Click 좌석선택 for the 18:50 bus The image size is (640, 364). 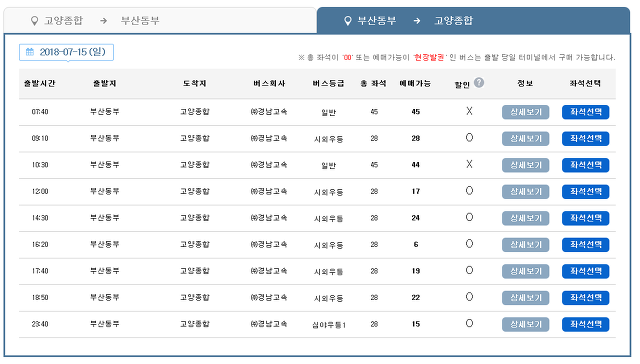(x=586, y=297)
